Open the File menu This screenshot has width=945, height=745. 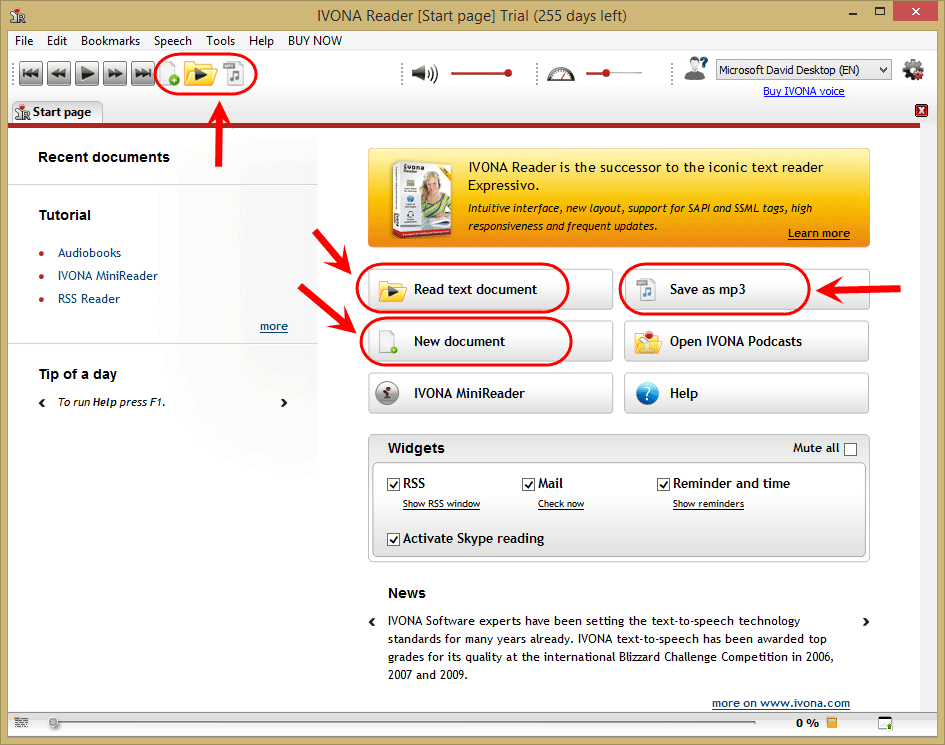(x=24, y=40)
